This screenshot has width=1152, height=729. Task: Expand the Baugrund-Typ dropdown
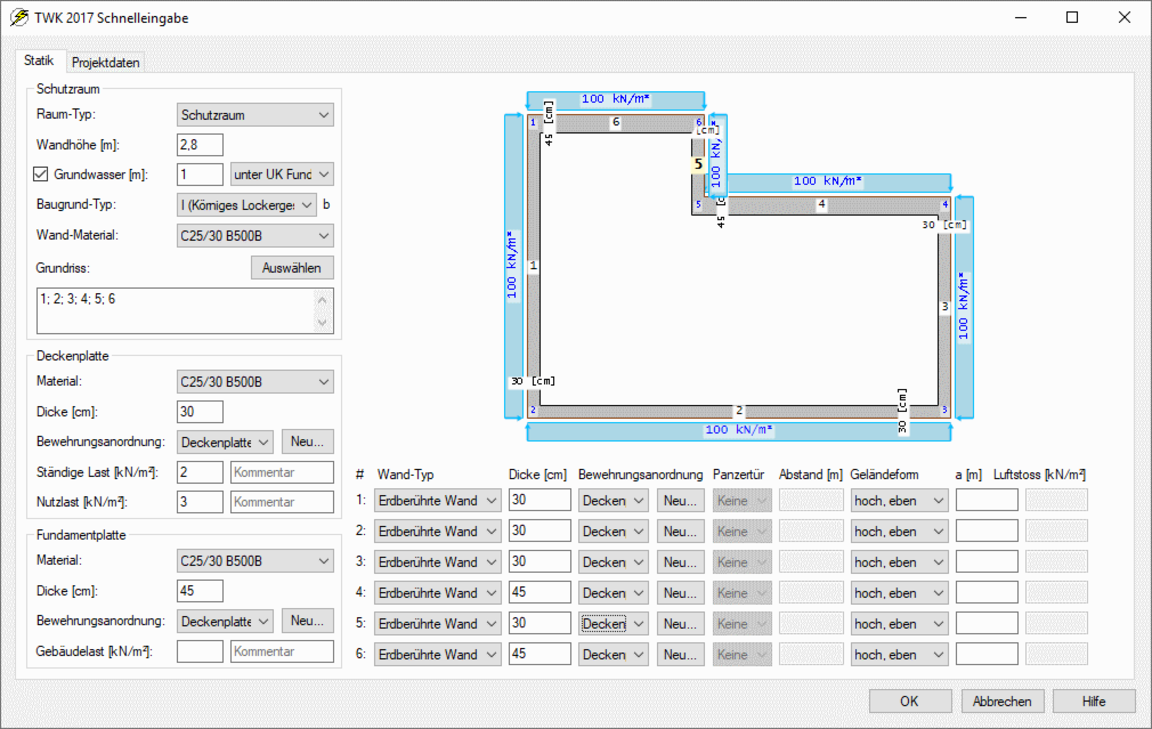[246, 205]
